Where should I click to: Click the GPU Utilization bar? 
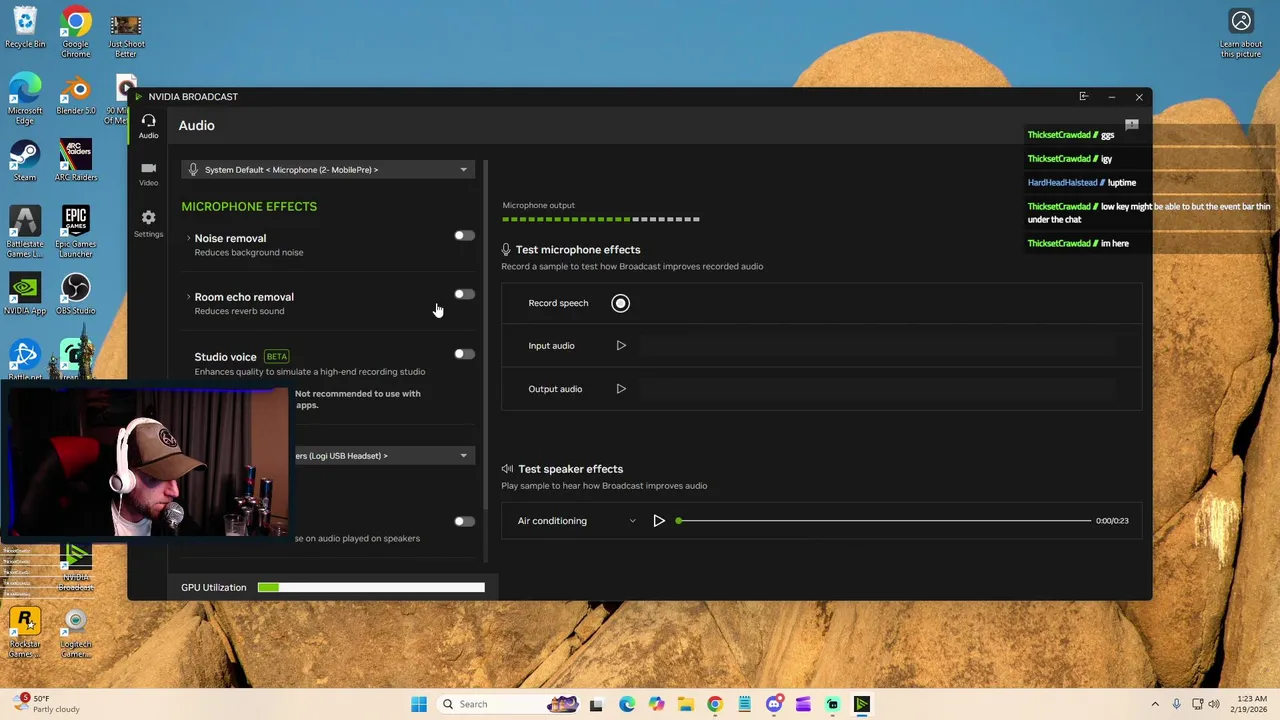point(371,588)
